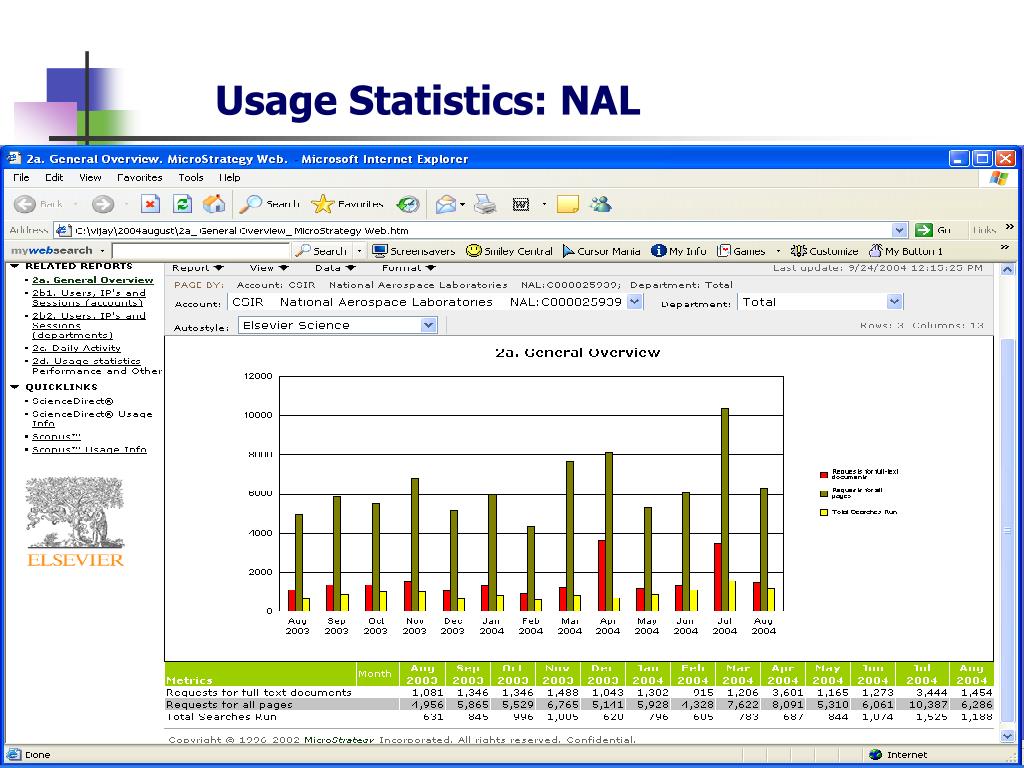Open Smiley Central in the toolbar
This screenshot has height=768, width=1024.
509,251
